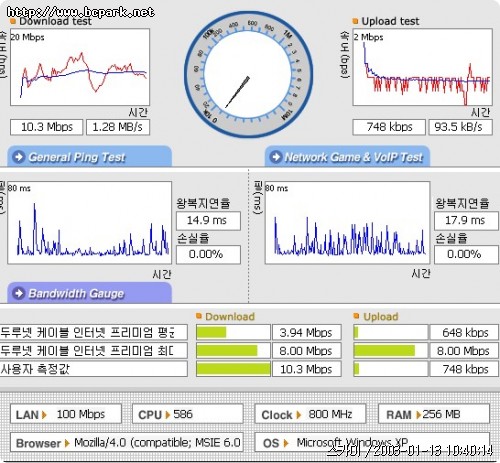The width and height of the screenshot is (500, 463).
Task: Click the speedometer gauge dial
Action: coord(248,75)
